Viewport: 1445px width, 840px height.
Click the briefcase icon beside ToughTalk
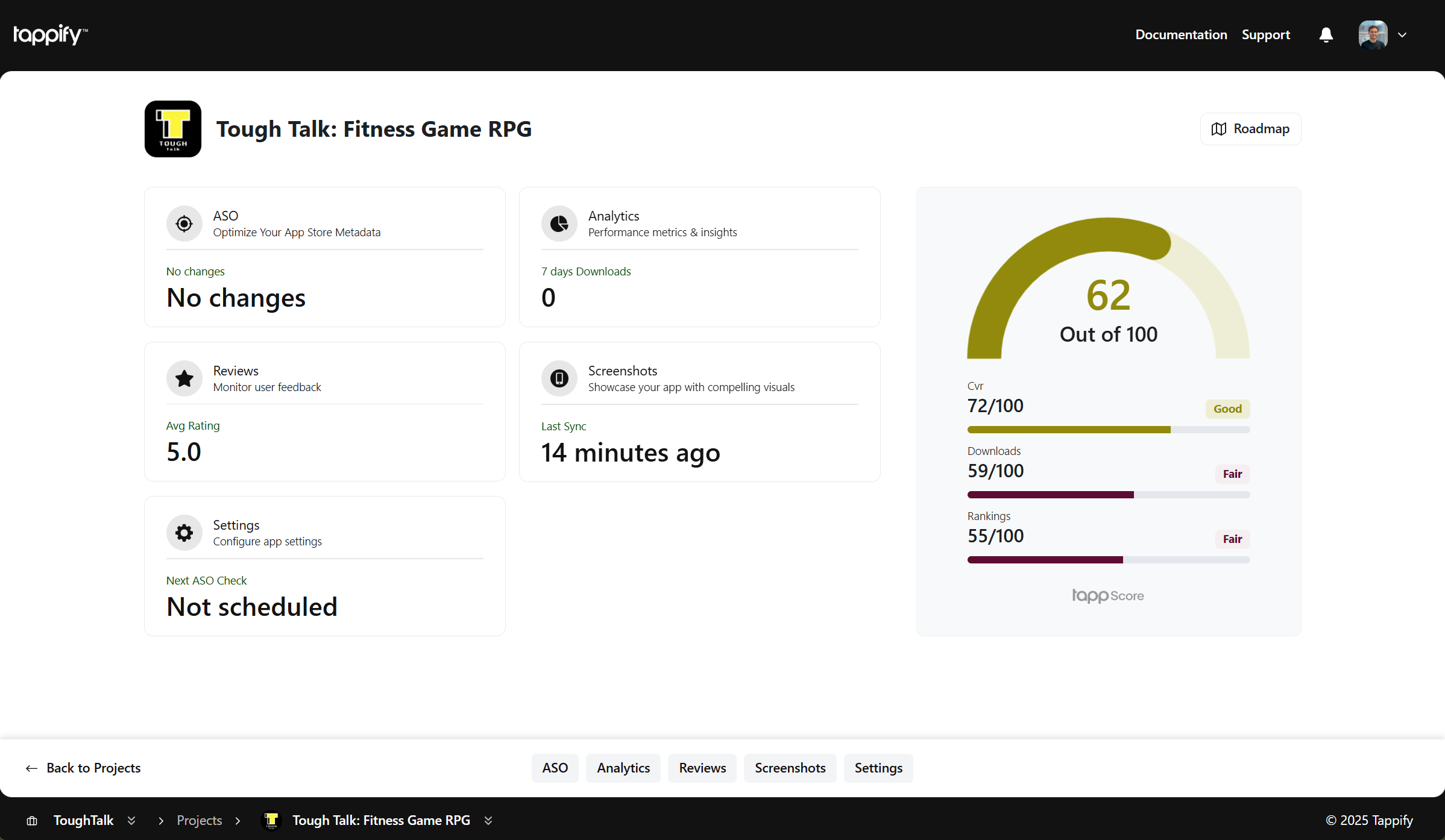click(32, 821)
